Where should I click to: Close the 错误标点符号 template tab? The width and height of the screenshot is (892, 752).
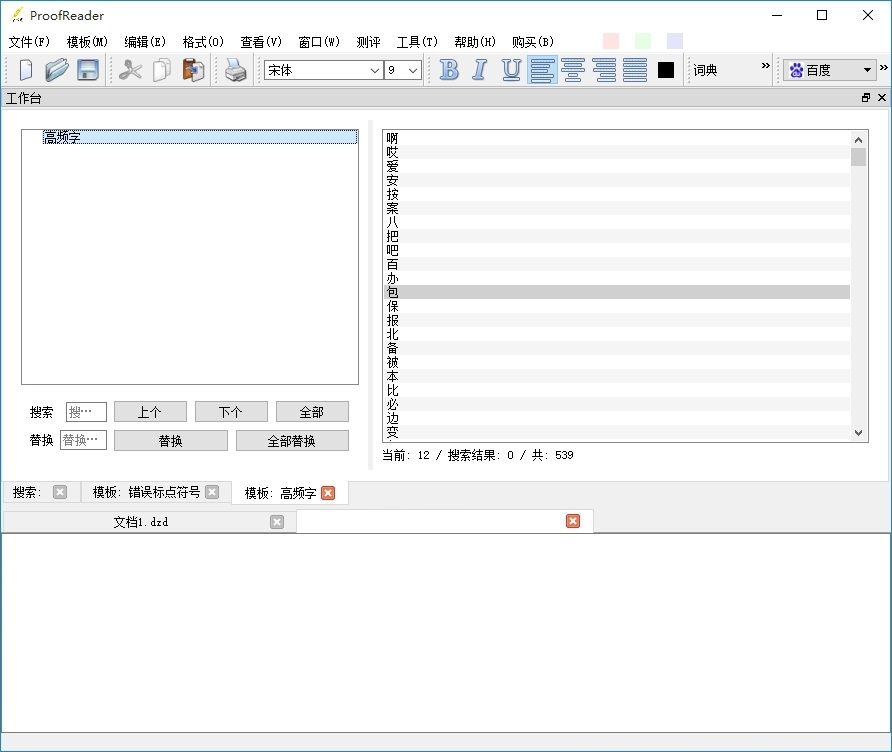coord(212,492)
